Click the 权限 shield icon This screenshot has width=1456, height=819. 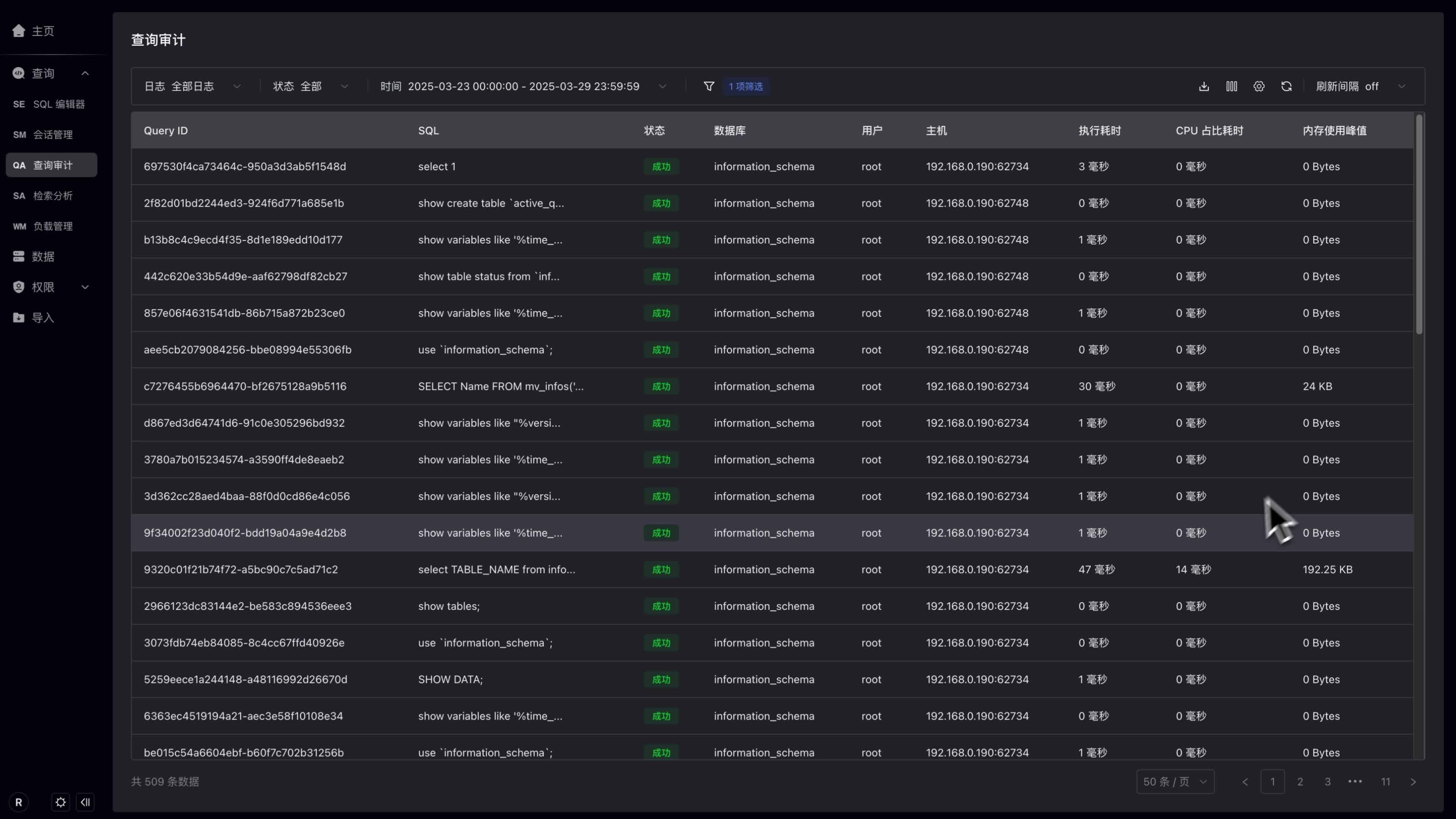(x=19, y=287)
